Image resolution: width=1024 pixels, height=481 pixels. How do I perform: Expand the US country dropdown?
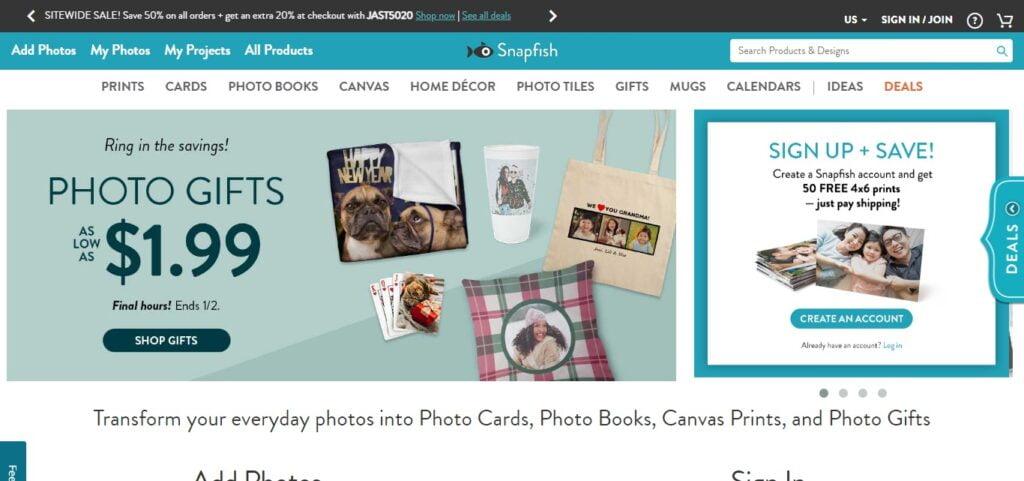coord(855,20)
